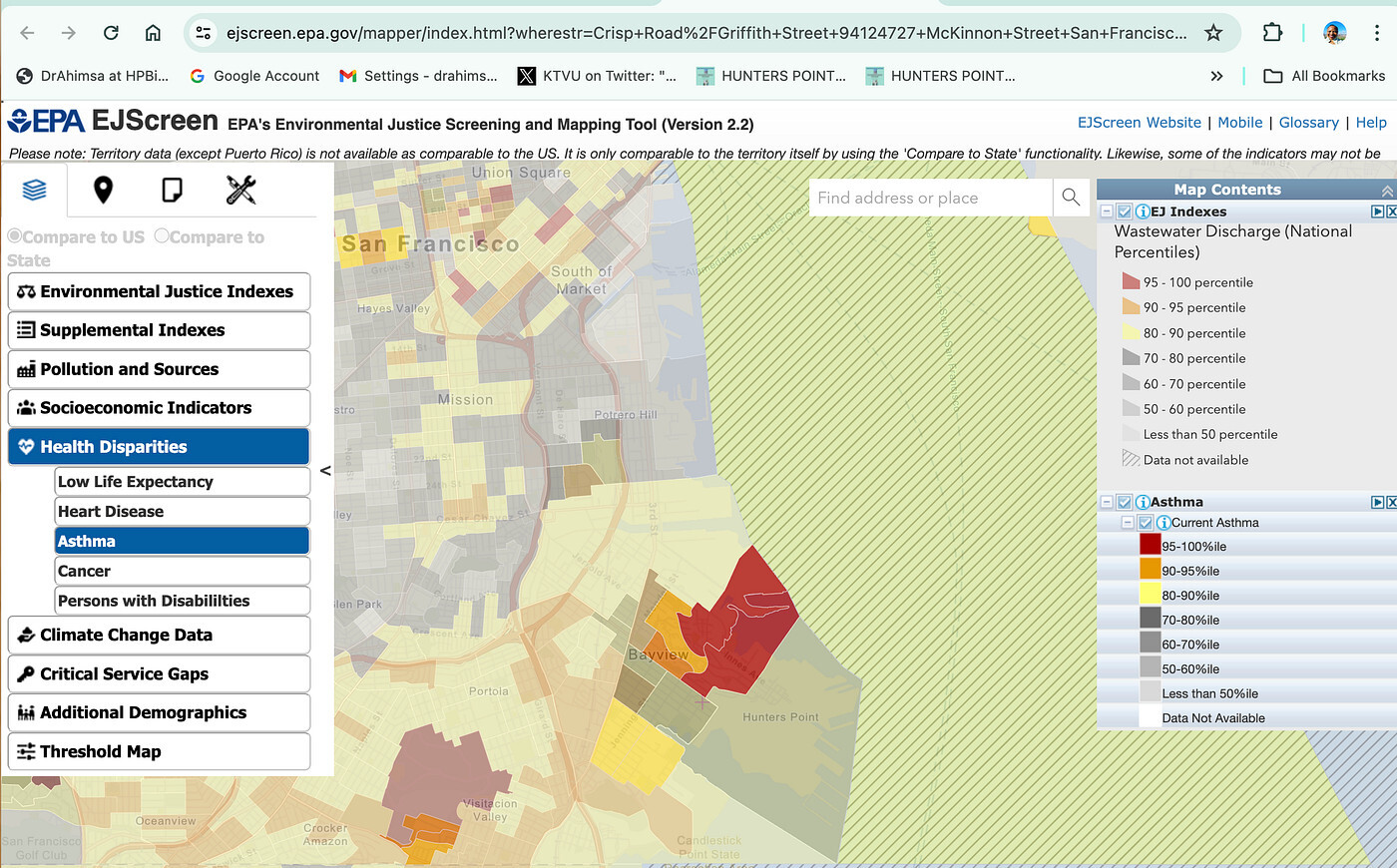Open the Threshold Map button
The width and height of the screenshot is (1397, 868).
coord(159,752)
